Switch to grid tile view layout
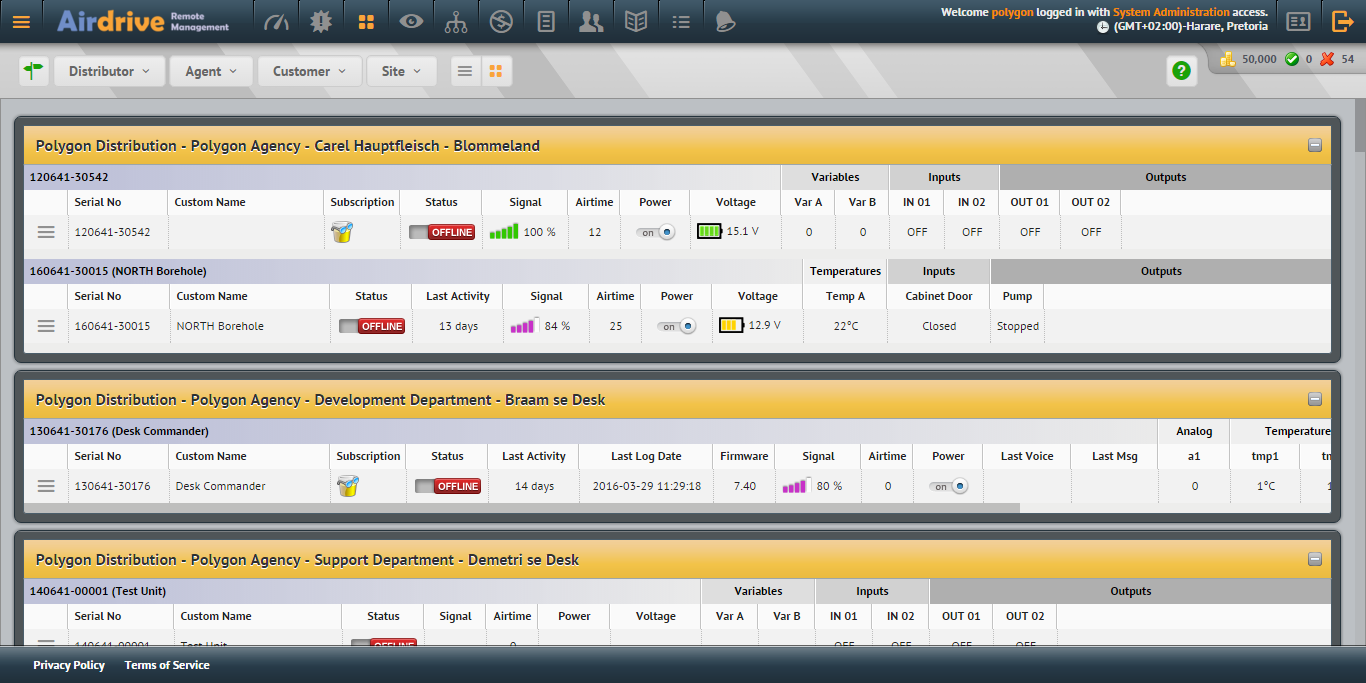The height and width of the screenshot is (683, 1366). pyautogui.click(x=496, y=71)
